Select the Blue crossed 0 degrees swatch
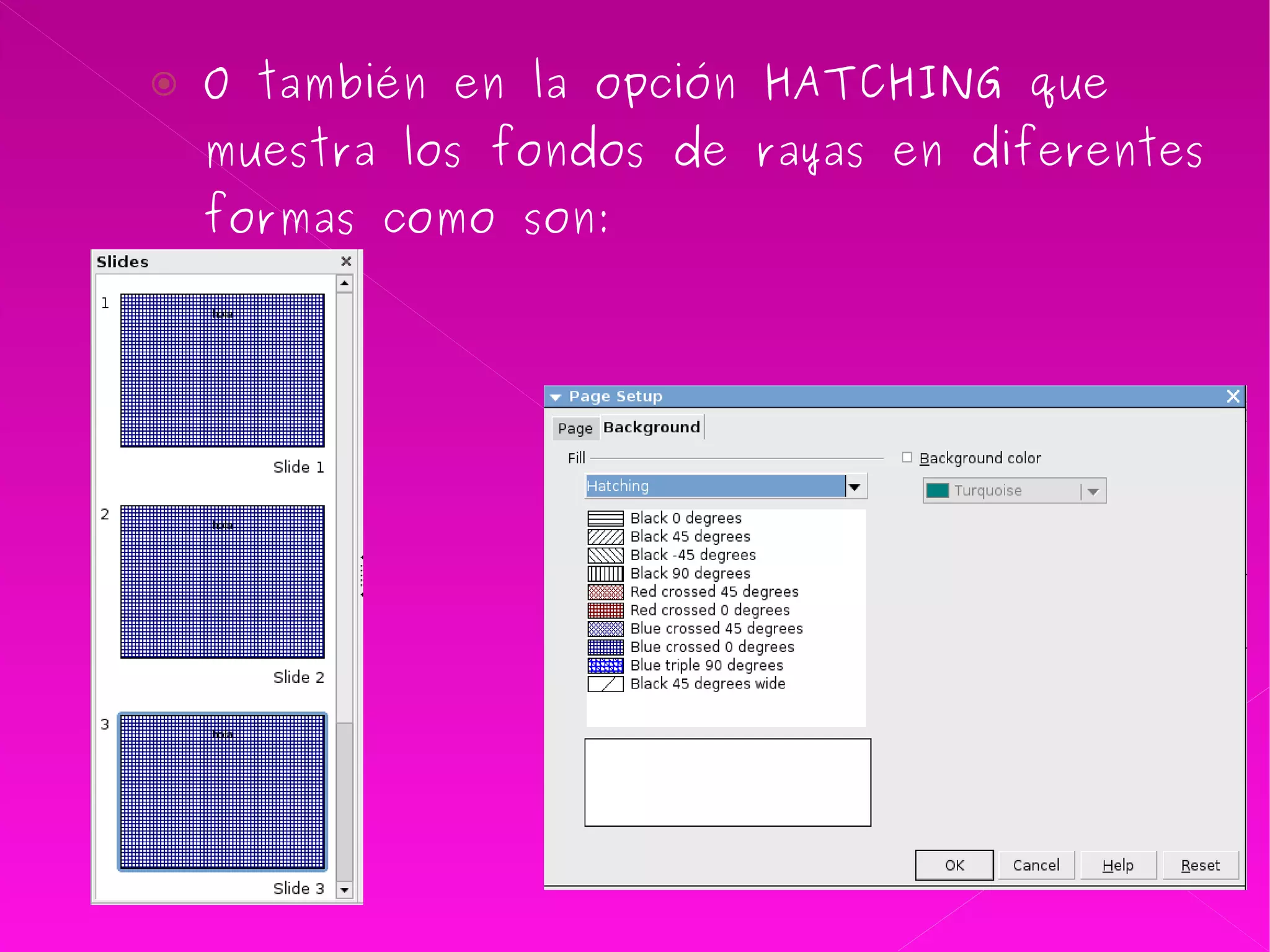 click(x=605, y=647)
